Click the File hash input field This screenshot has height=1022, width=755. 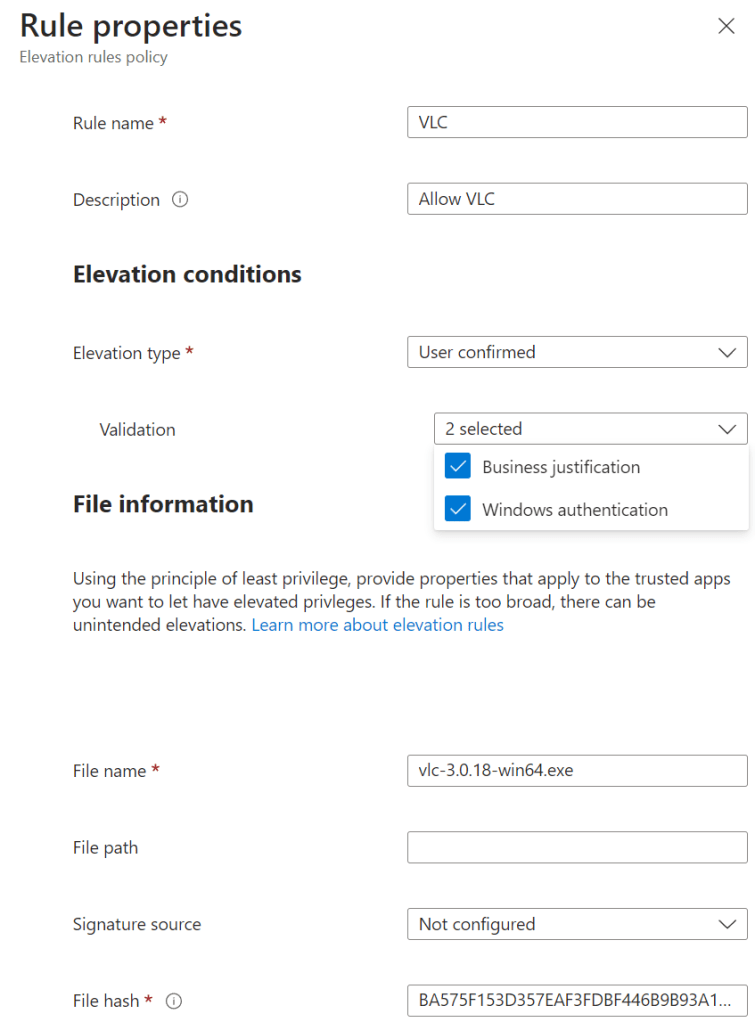[577, 1000]
